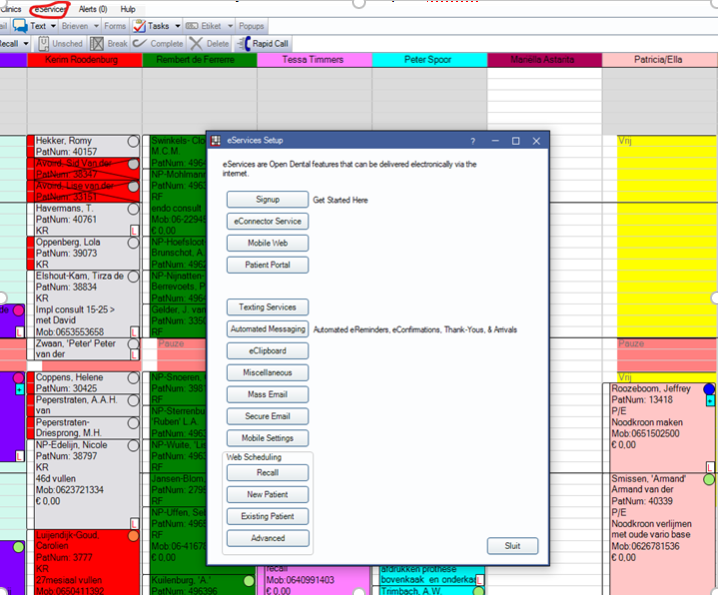Select the Peperstraten-Driesprong, M.H. appointment
Screen dimensions: 718x595
tap(82, 428)
